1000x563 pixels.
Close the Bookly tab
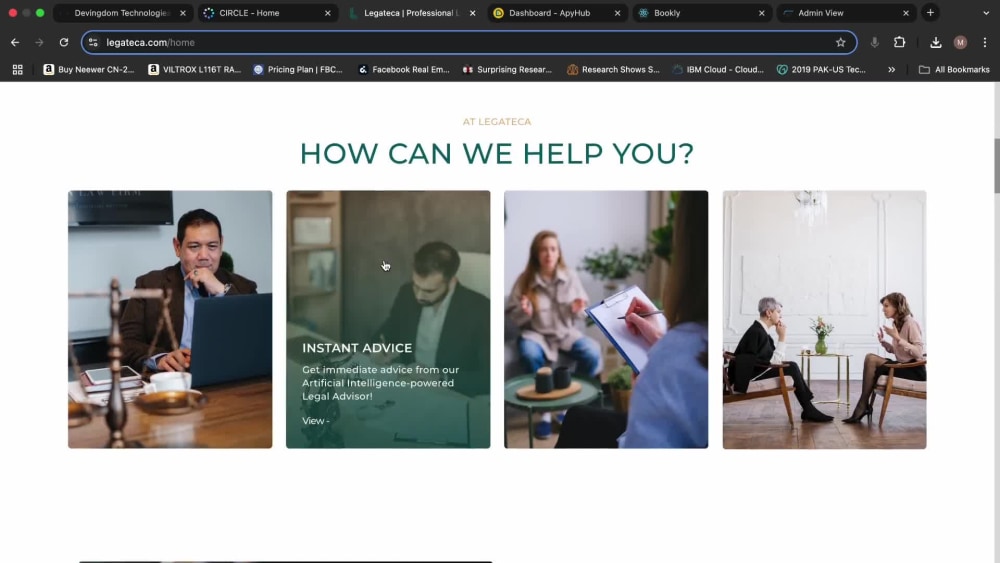point(761,13)
